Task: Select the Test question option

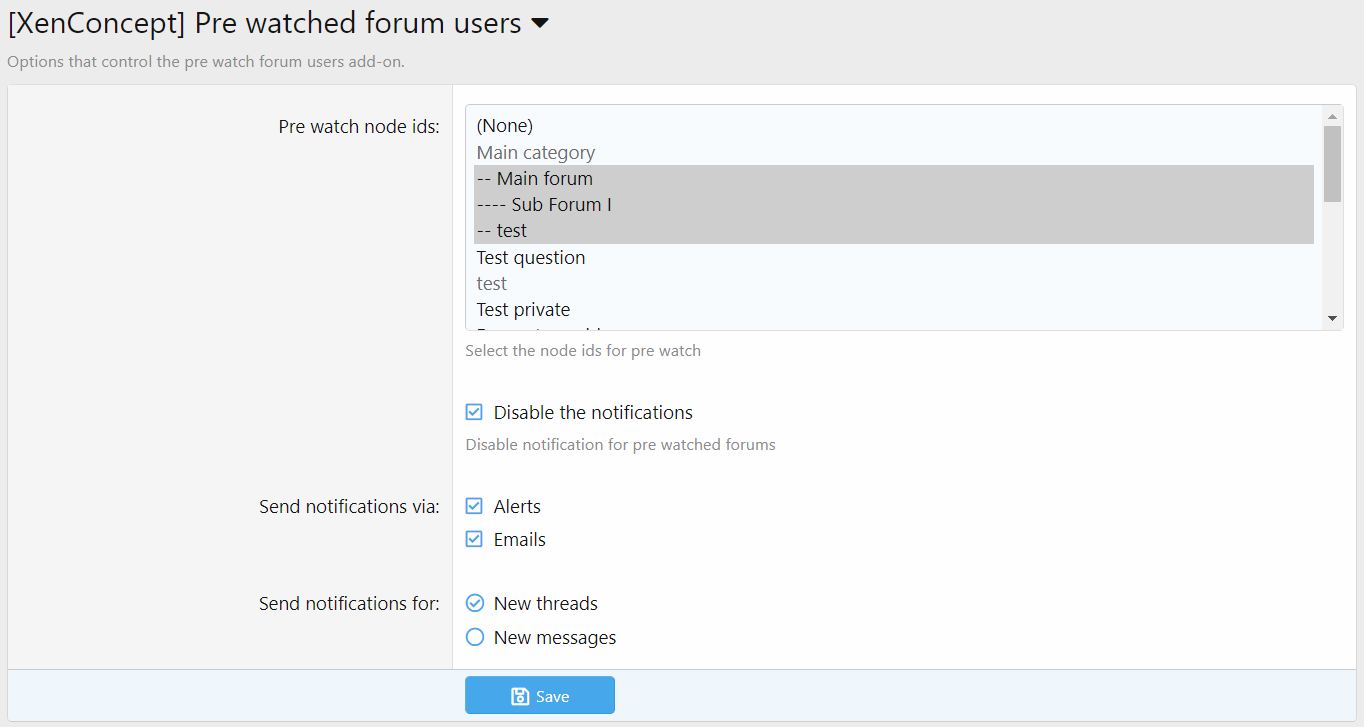Action: 894,257
